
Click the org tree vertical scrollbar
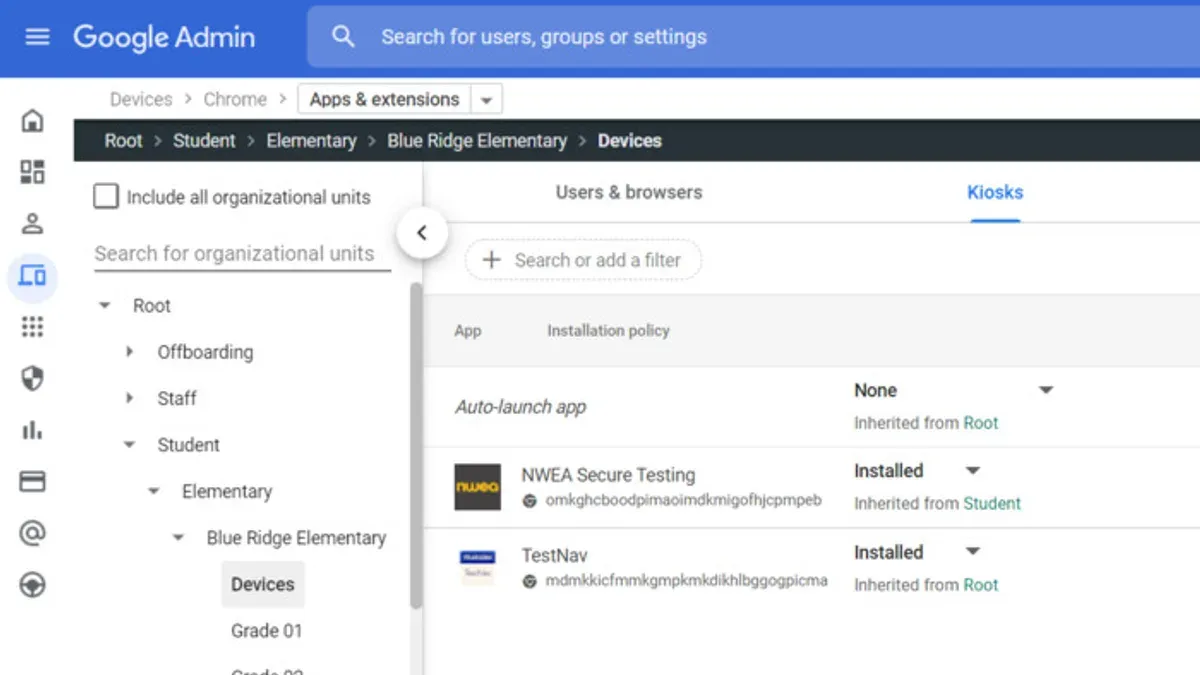pyautogui.click(x=416, y=445)
